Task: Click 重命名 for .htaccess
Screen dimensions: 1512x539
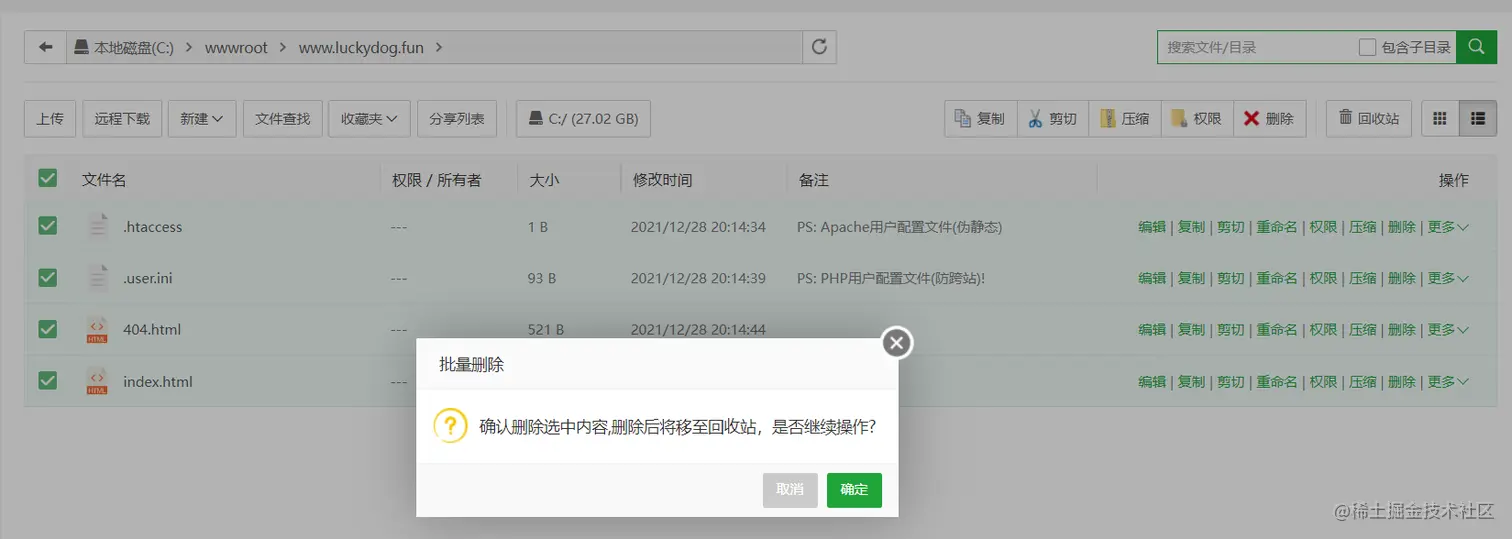Action: pyautogui.click(x=1277, y=227)
